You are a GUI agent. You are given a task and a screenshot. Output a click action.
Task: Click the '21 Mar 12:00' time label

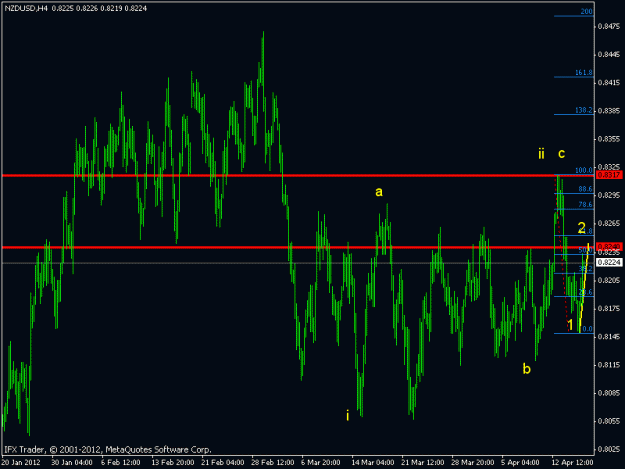[423, 463]
